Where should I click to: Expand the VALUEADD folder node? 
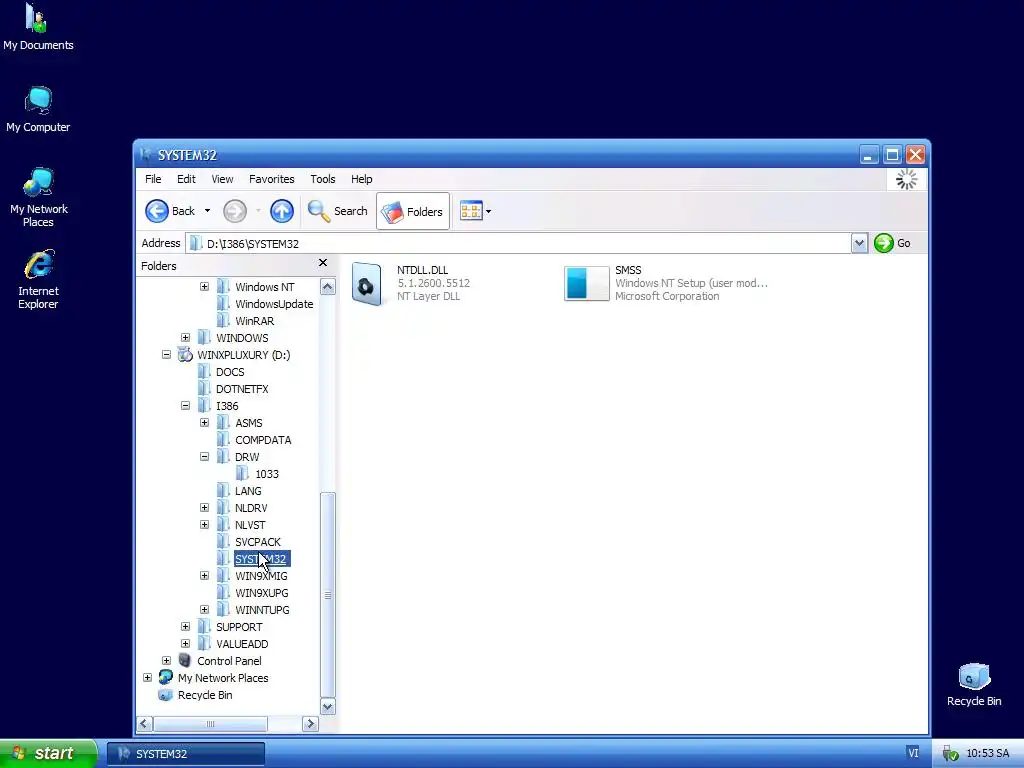[x=185, y=643]
